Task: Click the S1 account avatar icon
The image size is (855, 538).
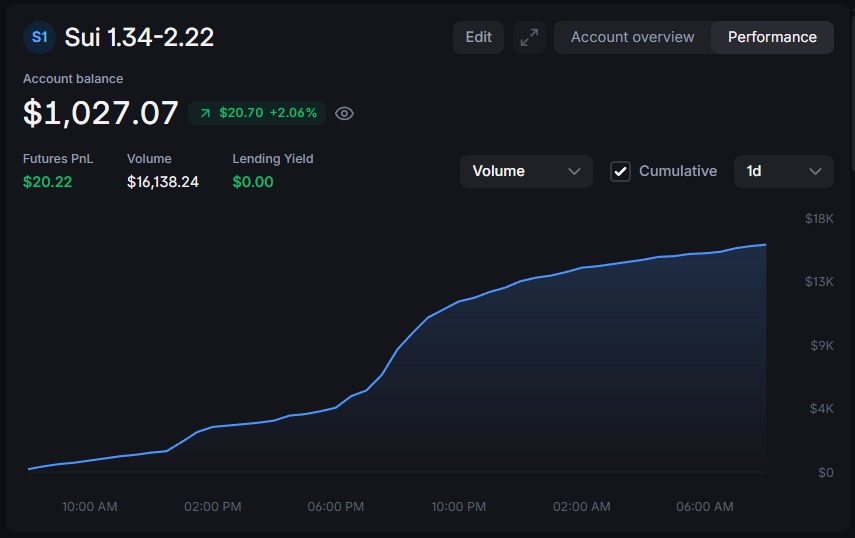Action: (39, 37)
